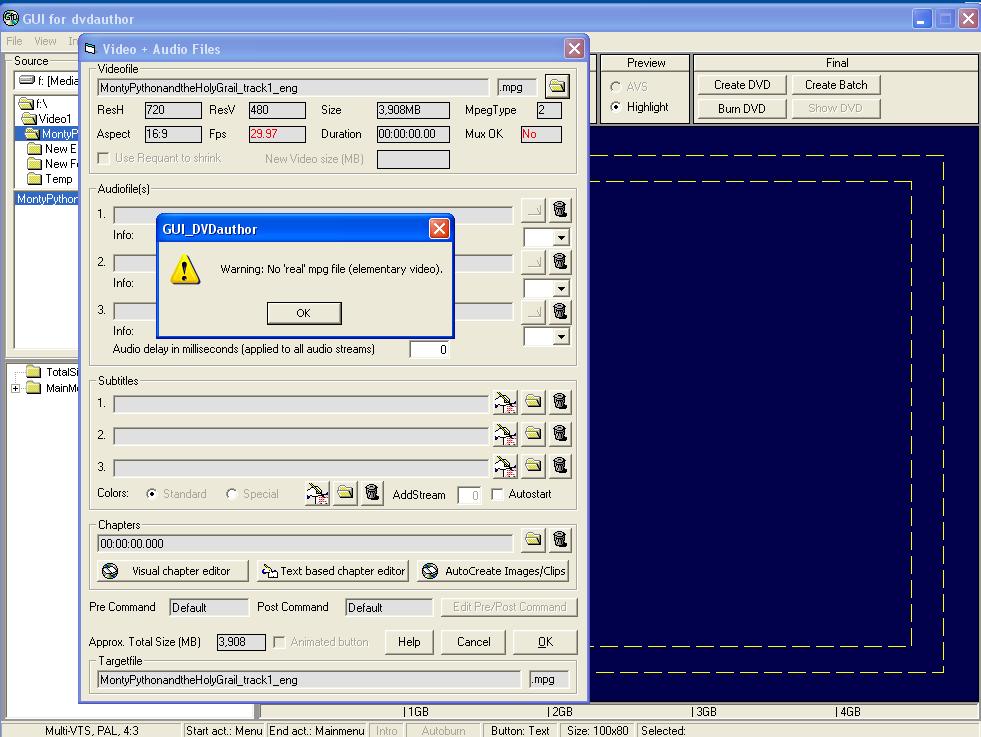The height and width of the screenshot is (737, 981).
Task: Click the warning icon in the GUI_DVDauthor dialog
Action: click(x=185, y=269)
